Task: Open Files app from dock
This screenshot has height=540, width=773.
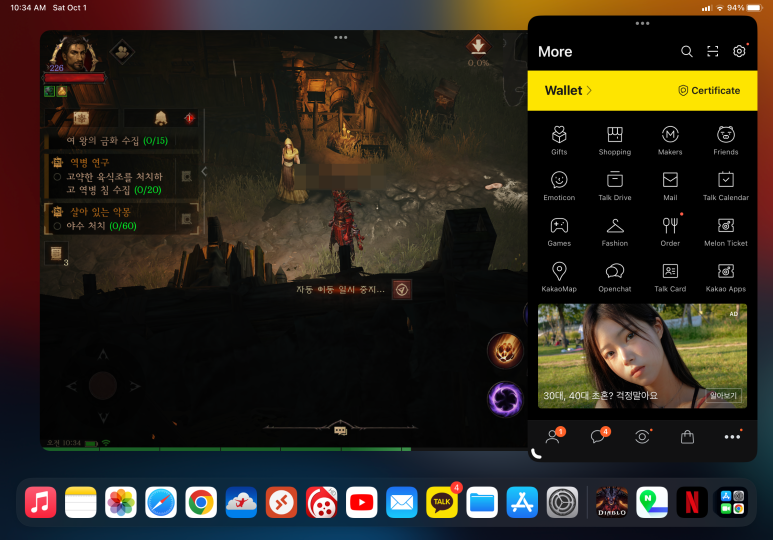Action: coord(482,502)
